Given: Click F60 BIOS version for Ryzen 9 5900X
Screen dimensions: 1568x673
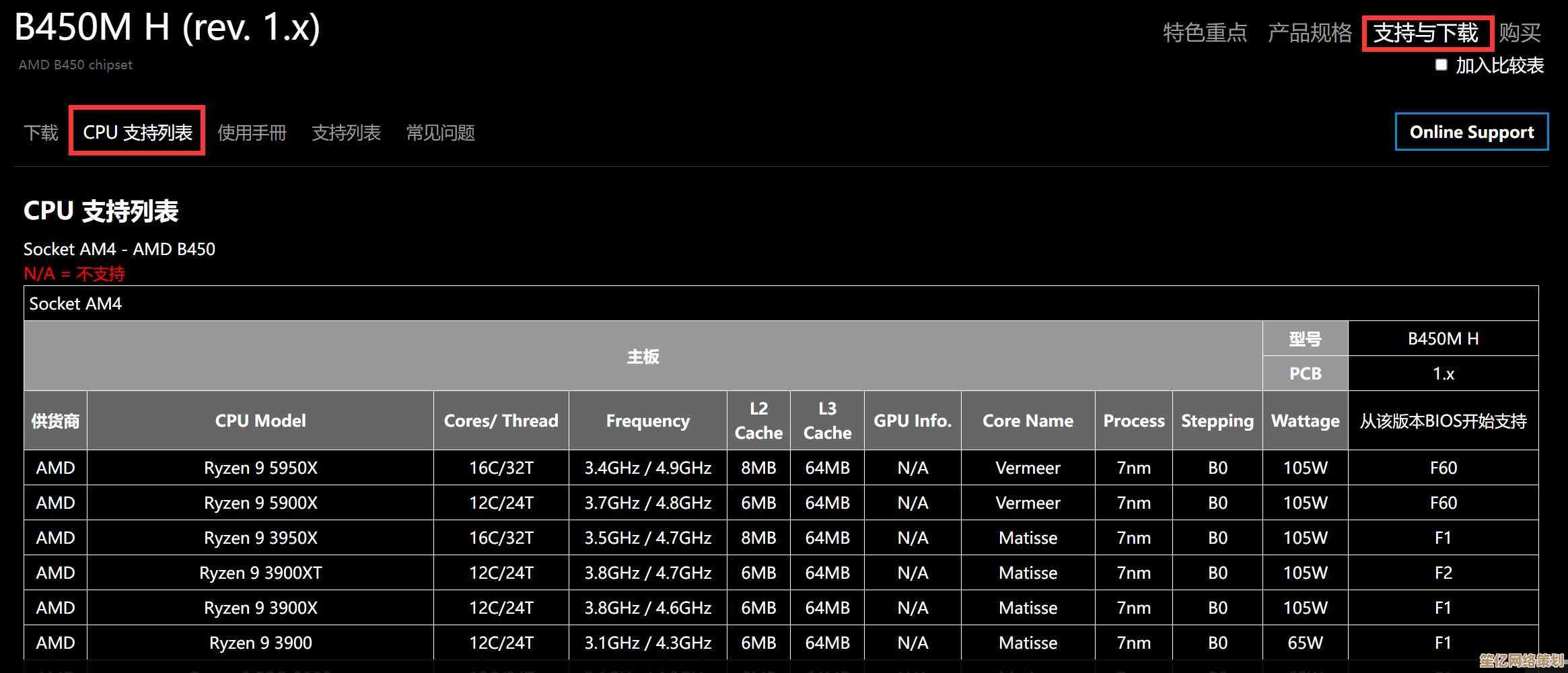Looking at the screenshot, I should [x=1443, y=503].
